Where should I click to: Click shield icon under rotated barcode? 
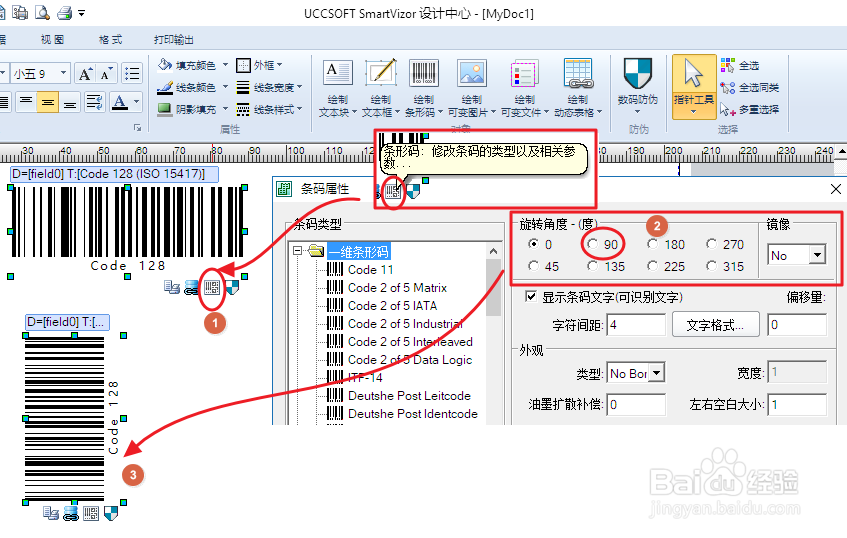pyautogui.click(x=111, y=514)
